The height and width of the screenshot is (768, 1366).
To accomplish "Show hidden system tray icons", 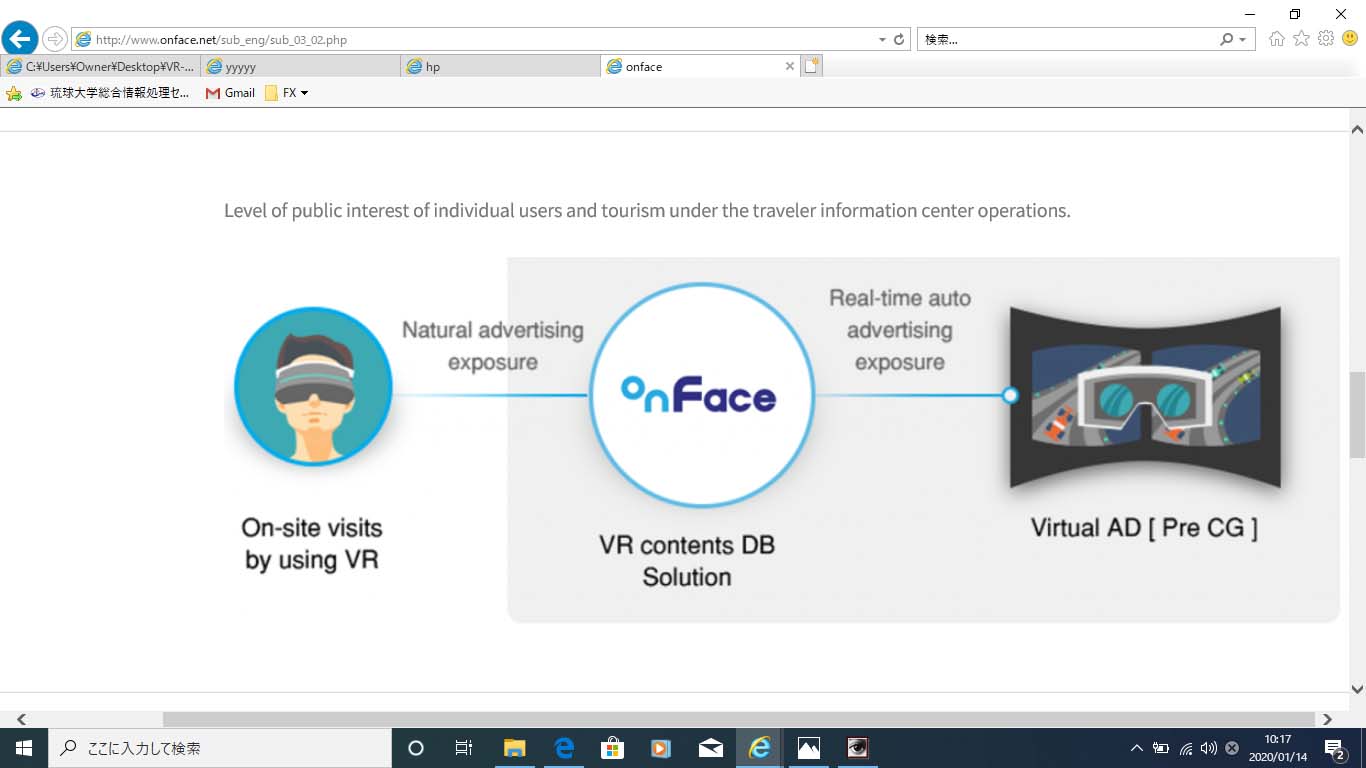I will [1136, 748].
